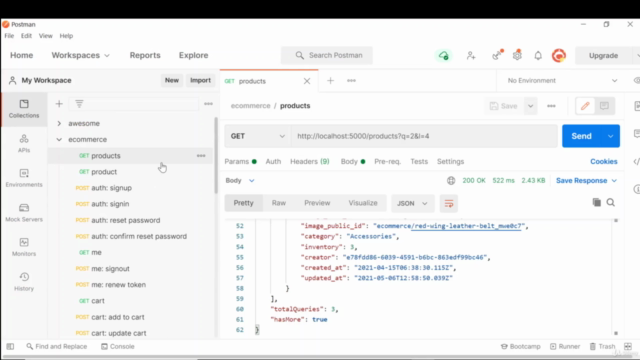The height and width of the screenshot is (360, 640).
Task: Open the Save button dropdown arrow
Action: click(x=531, y=106)
